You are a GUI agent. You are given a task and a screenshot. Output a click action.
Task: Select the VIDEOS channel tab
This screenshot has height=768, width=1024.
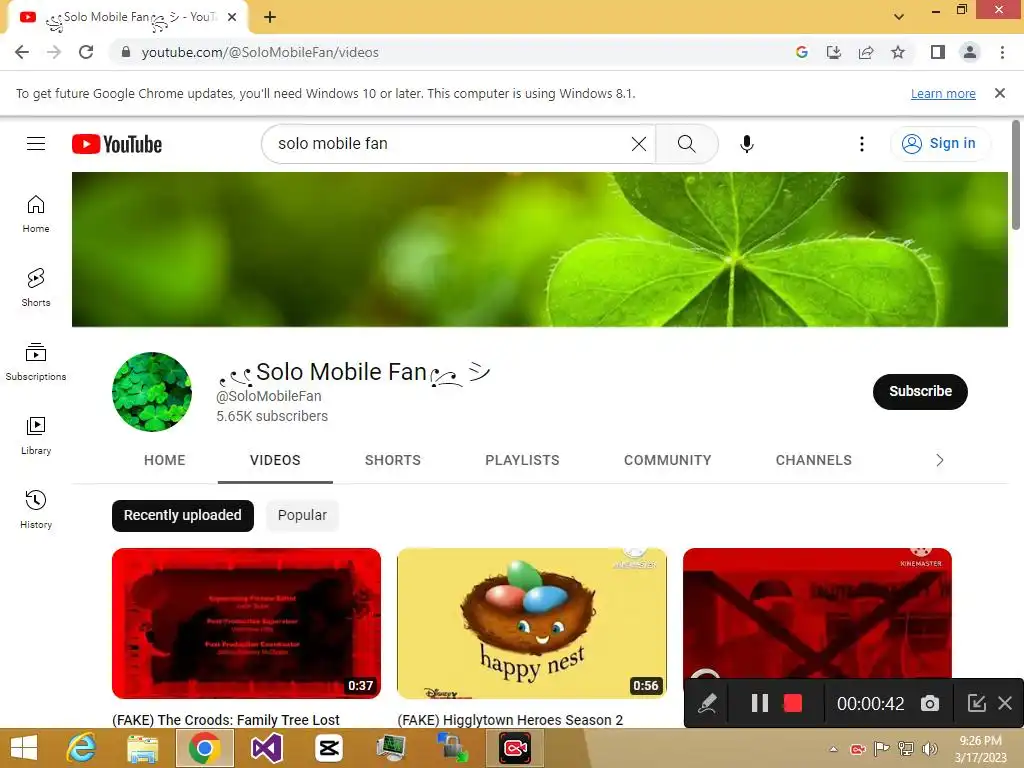click(275, 460)
